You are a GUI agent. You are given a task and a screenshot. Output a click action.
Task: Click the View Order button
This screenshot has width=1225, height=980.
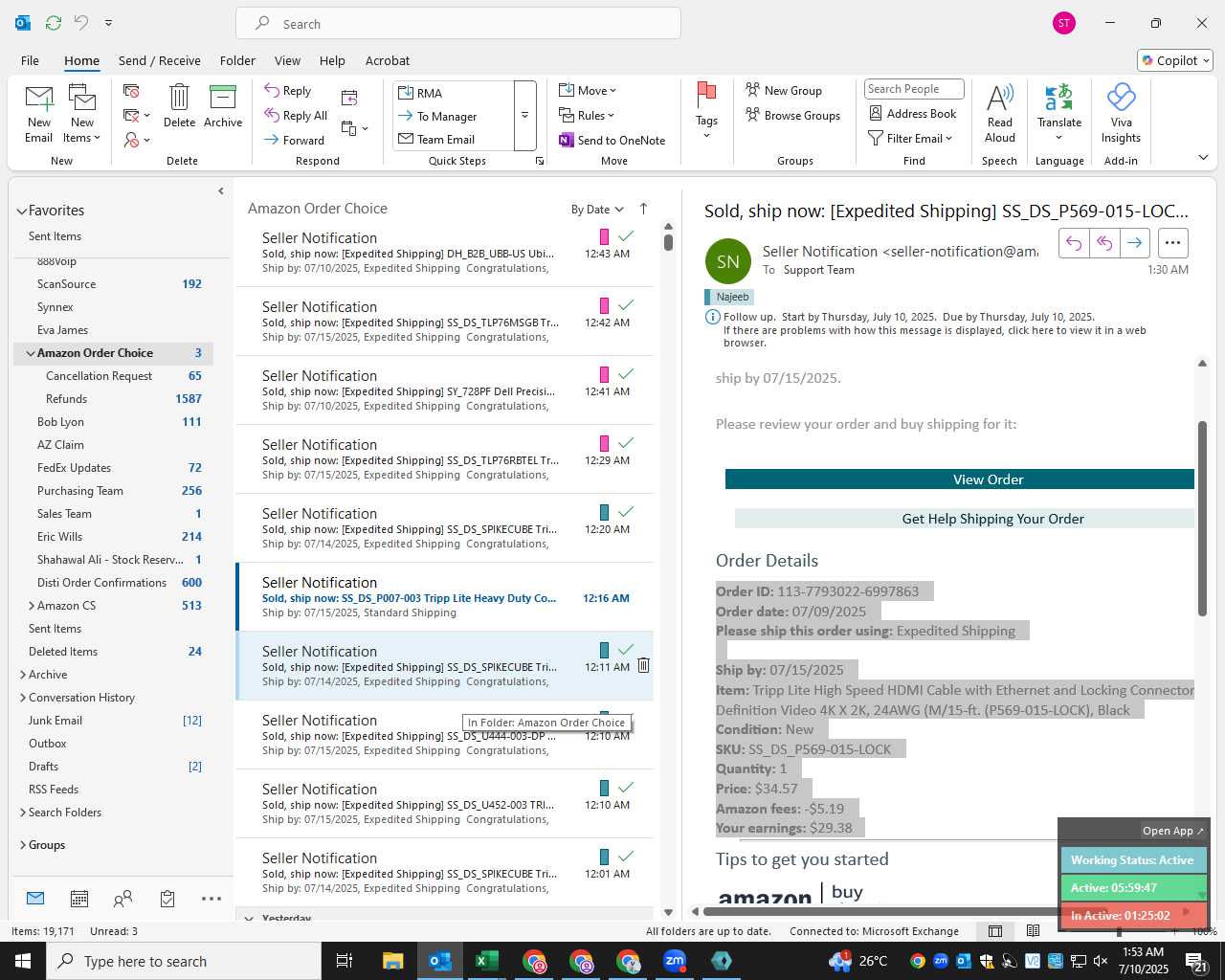(960, 479)
